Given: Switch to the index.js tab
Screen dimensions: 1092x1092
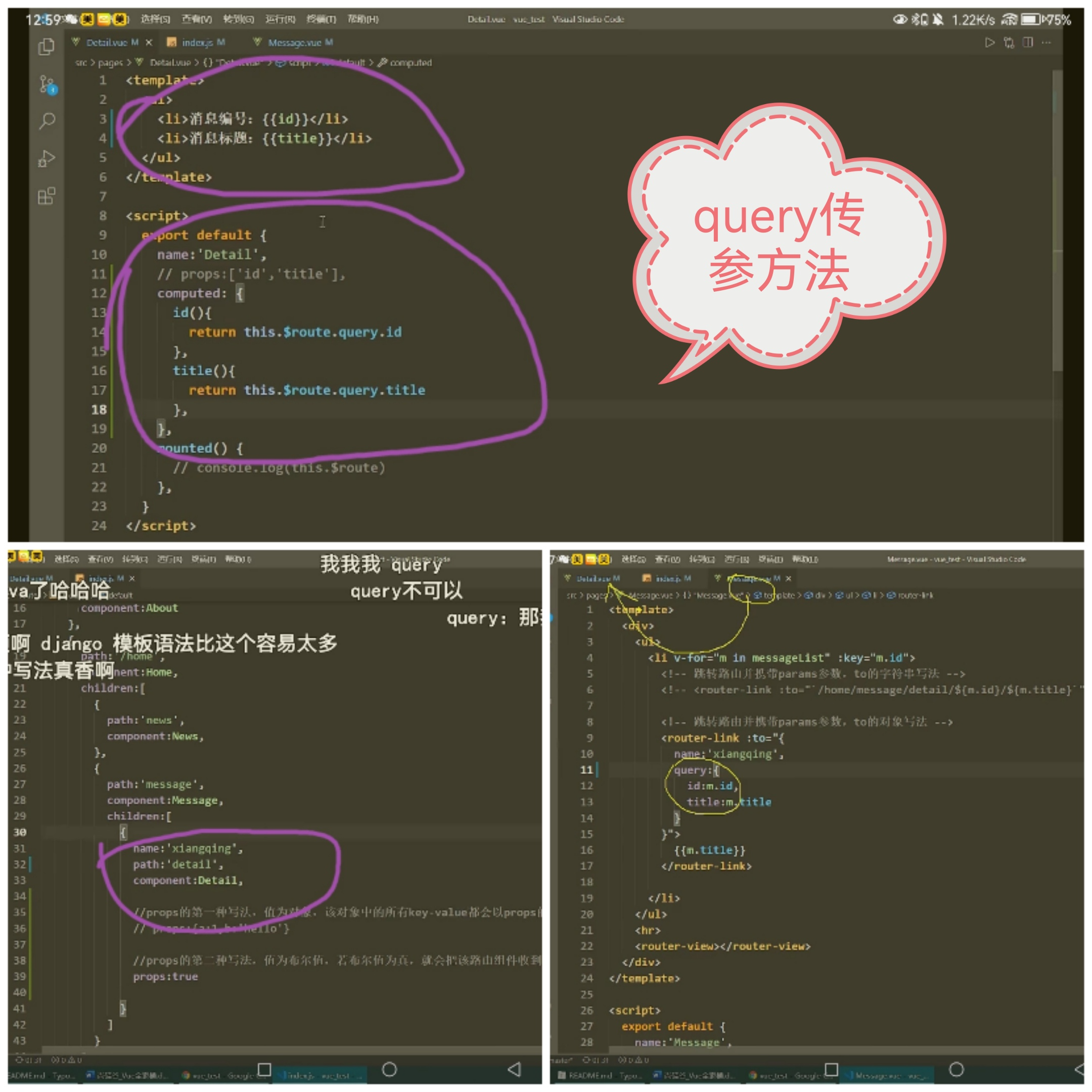Looking at the screenshot, I should tap(197, 43).
